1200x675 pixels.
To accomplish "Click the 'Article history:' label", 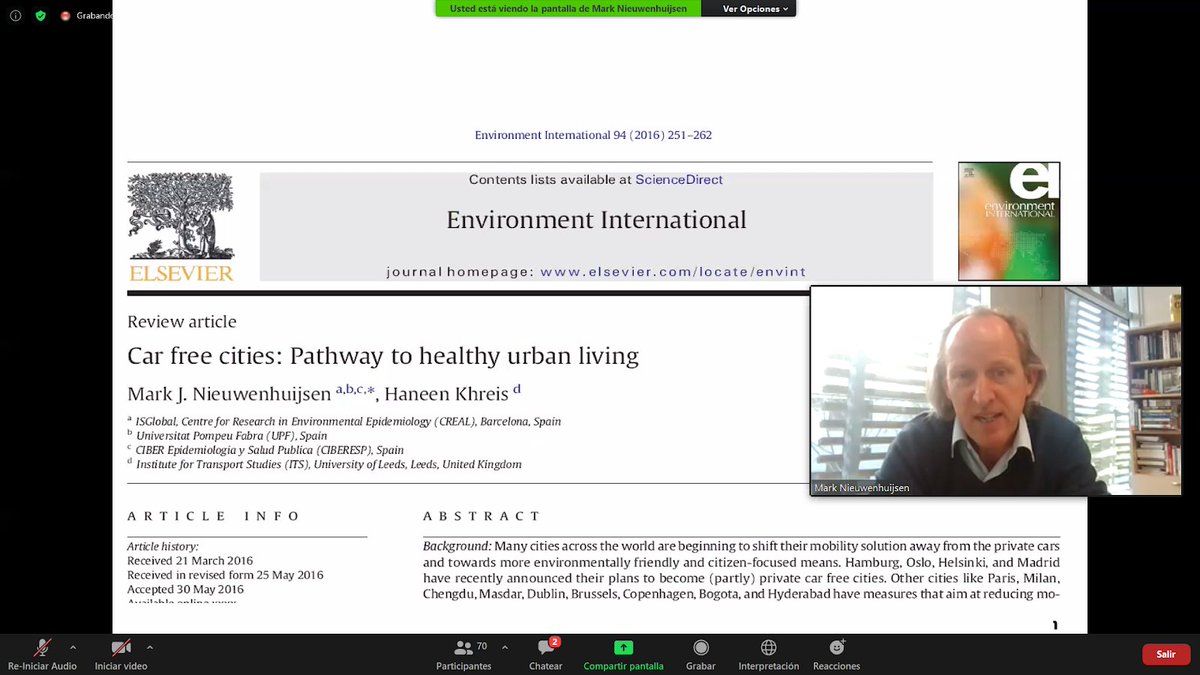I will point(163,547).
